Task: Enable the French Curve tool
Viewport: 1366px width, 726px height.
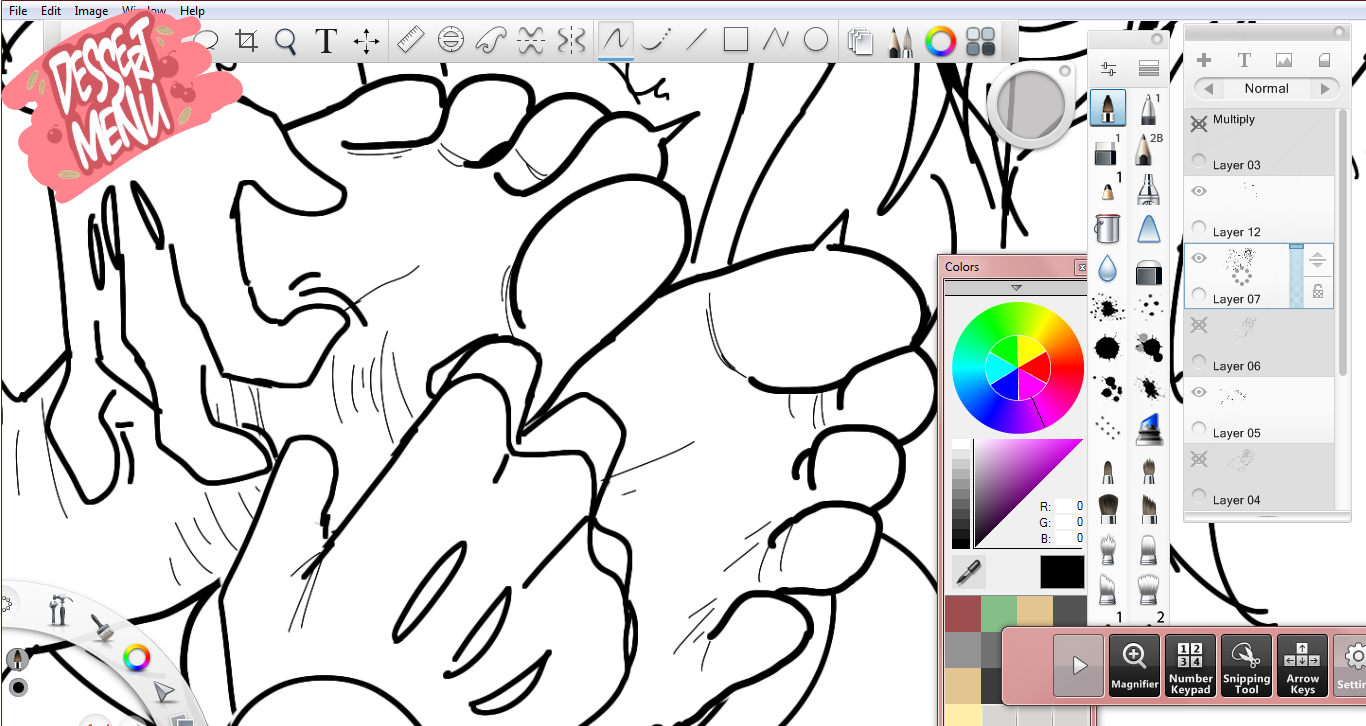Action: click(x=491, y=40)
